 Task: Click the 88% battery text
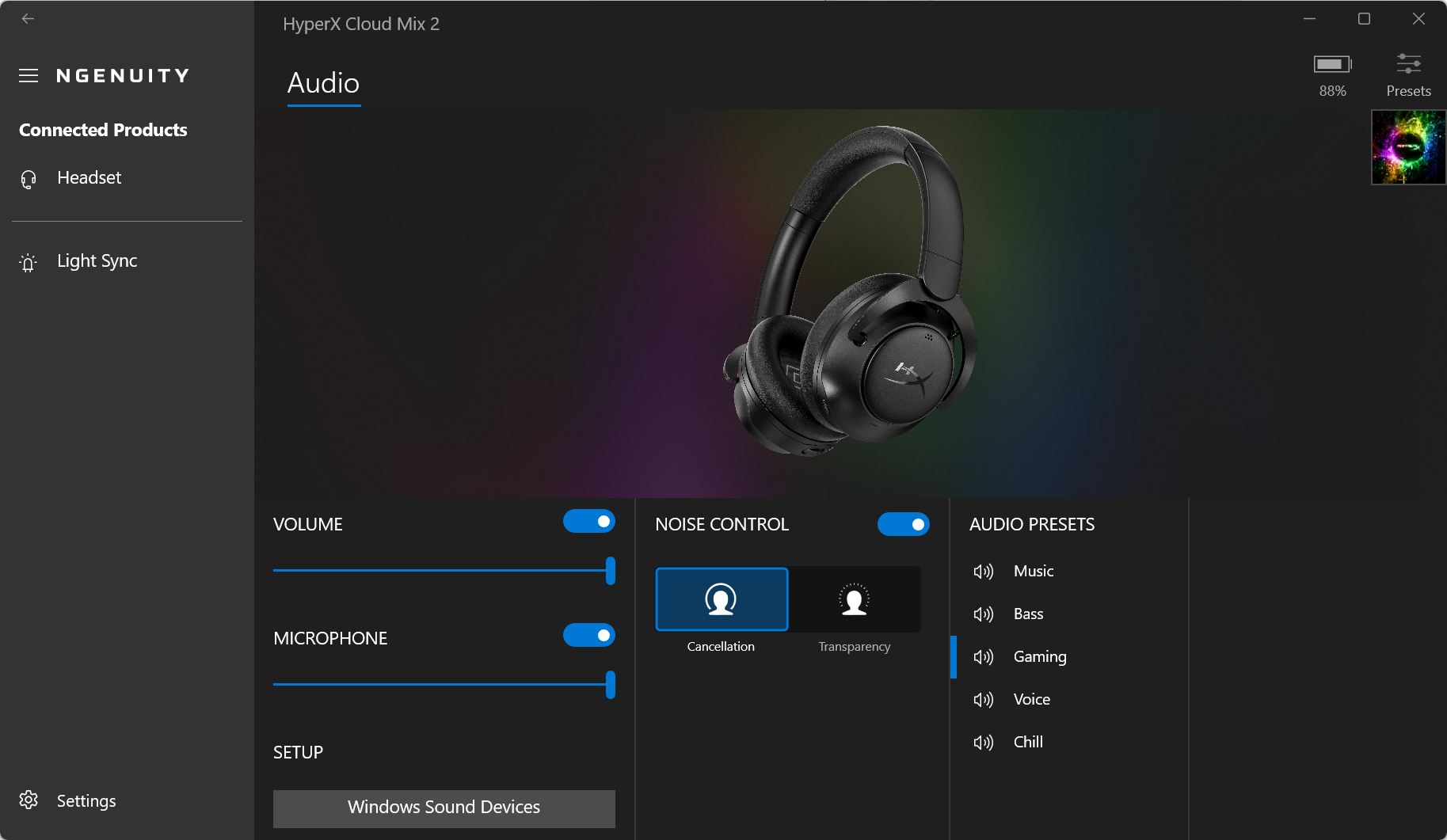pyautogui.click(x=1333, y=91)
